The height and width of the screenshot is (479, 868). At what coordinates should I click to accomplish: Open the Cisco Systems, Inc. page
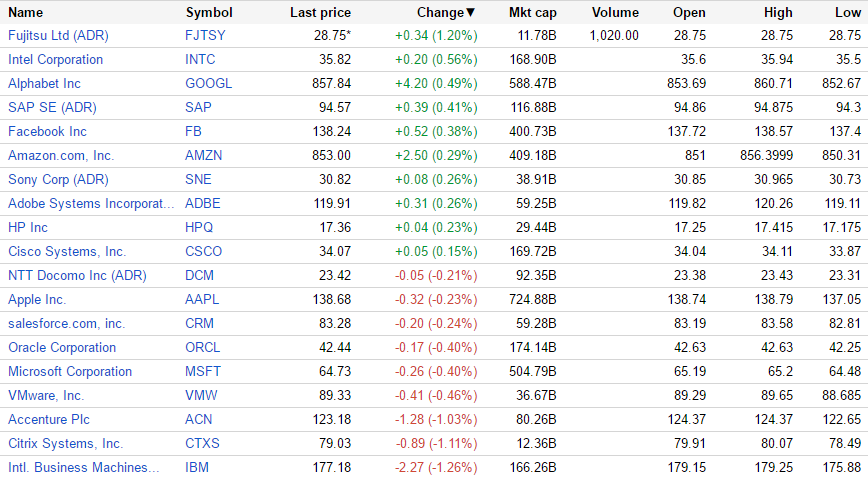click(67, 251)
